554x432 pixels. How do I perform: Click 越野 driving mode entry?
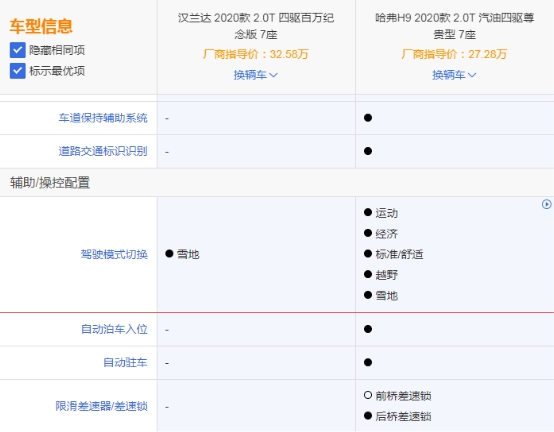387,275
